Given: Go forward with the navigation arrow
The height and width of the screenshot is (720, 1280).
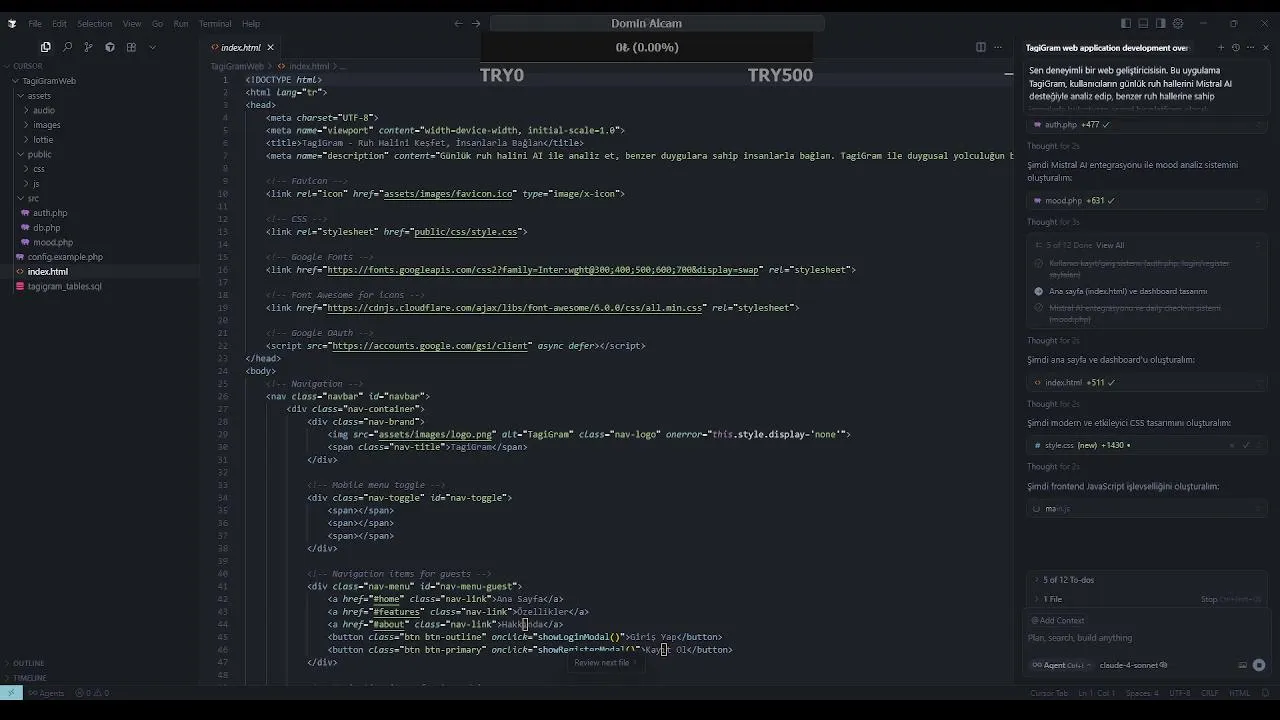Looking at the screenshot, I should point(476,23).
